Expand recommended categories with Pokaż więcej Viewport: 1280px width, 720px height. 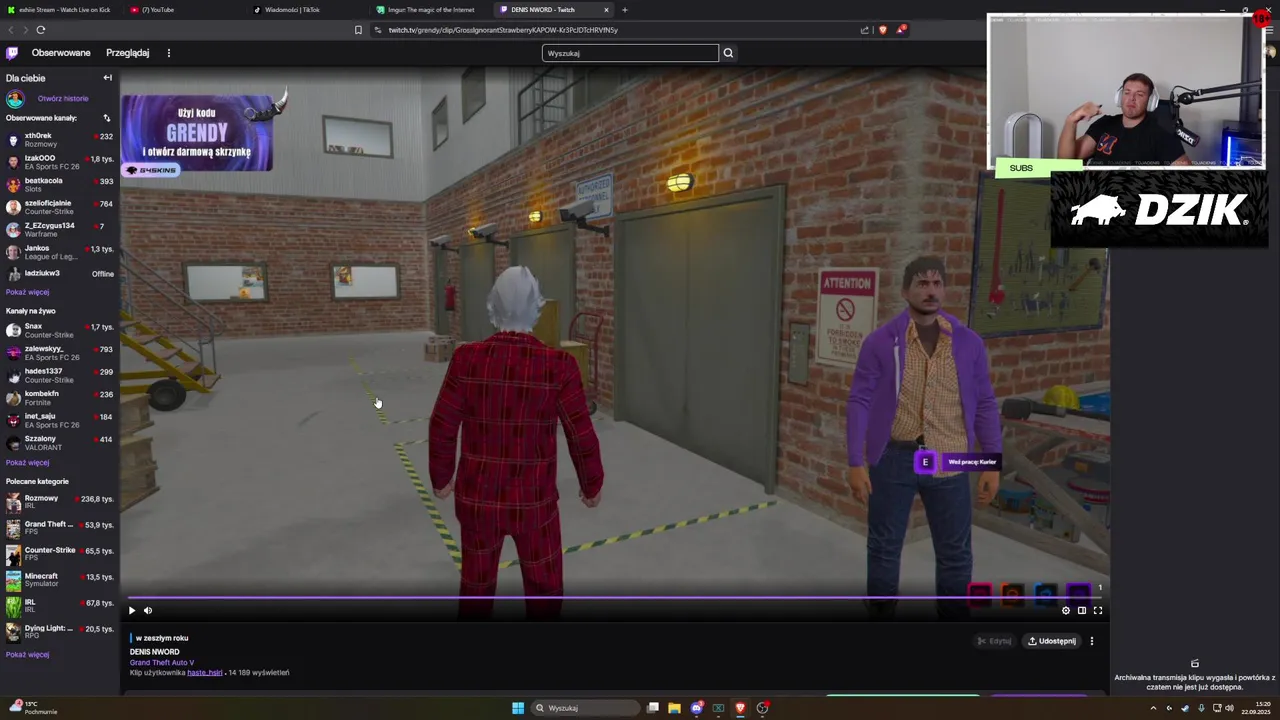pos(27,654)
